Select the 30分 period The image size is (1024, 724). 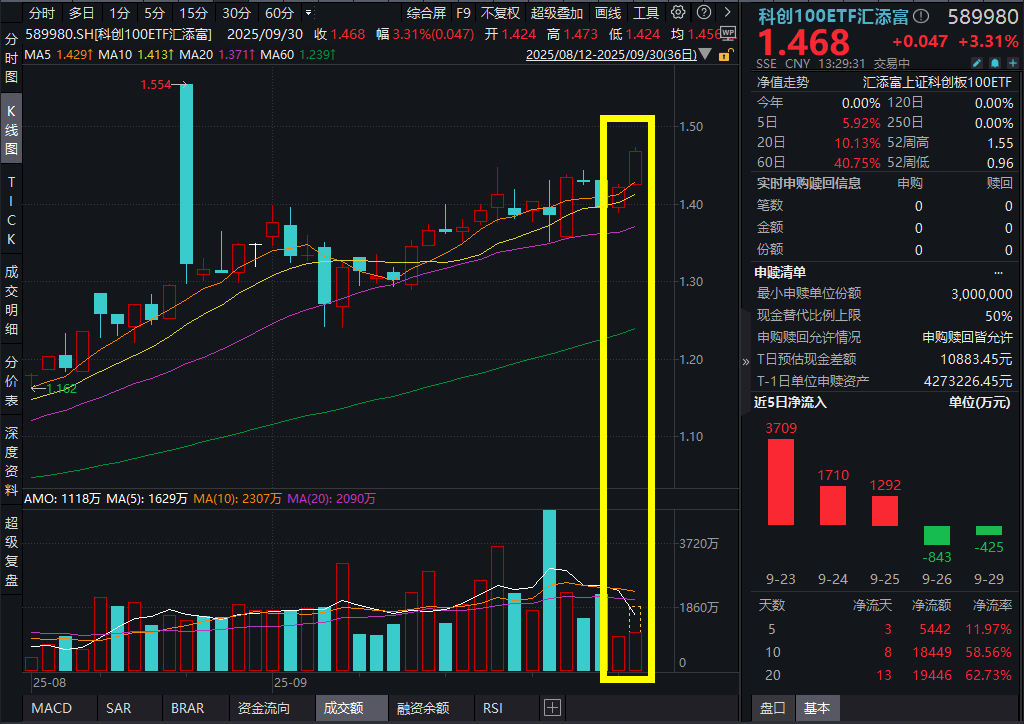point(236,13)
